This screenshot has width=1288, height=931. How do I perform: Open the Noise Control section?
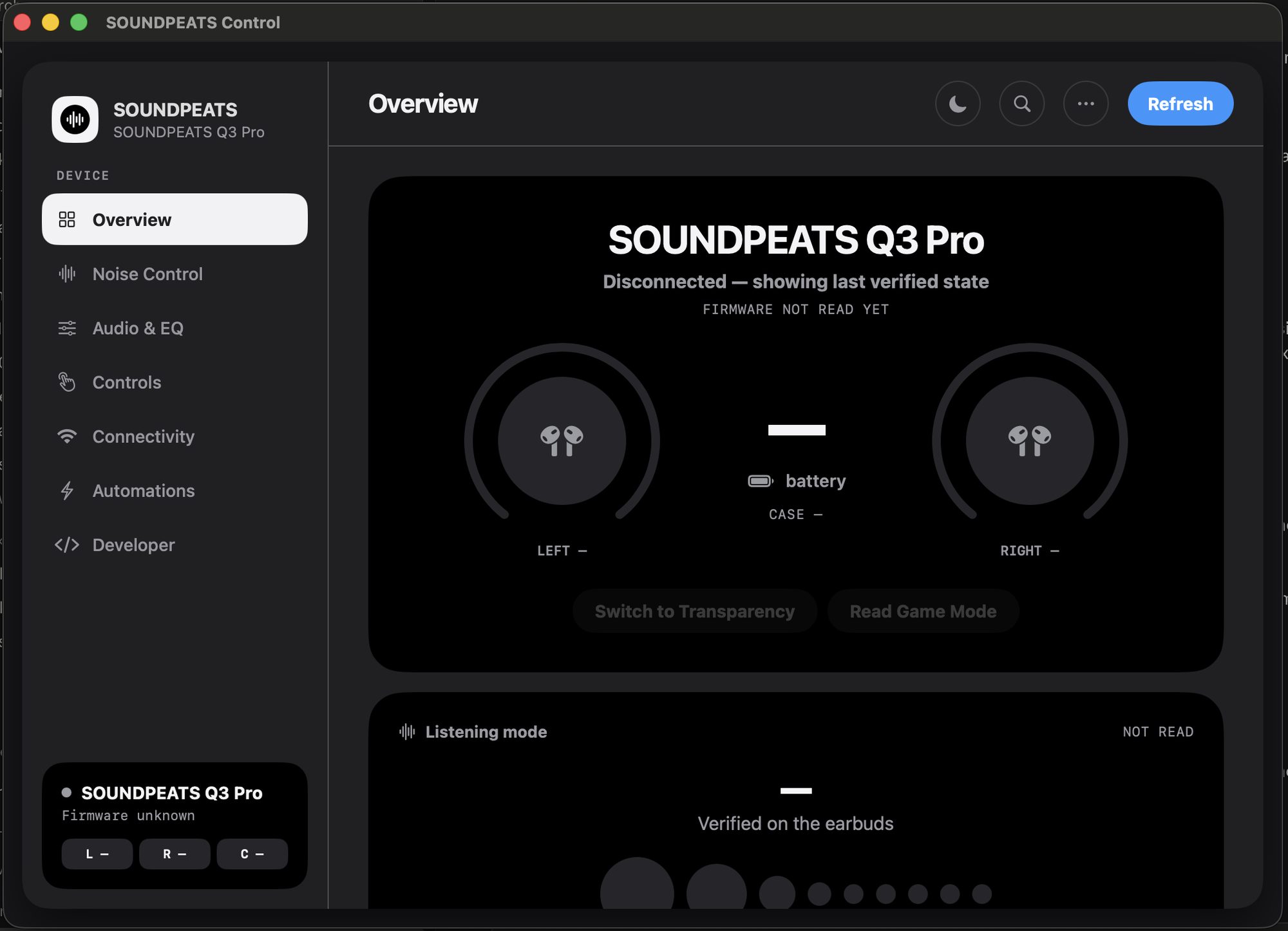click(175, 274)
